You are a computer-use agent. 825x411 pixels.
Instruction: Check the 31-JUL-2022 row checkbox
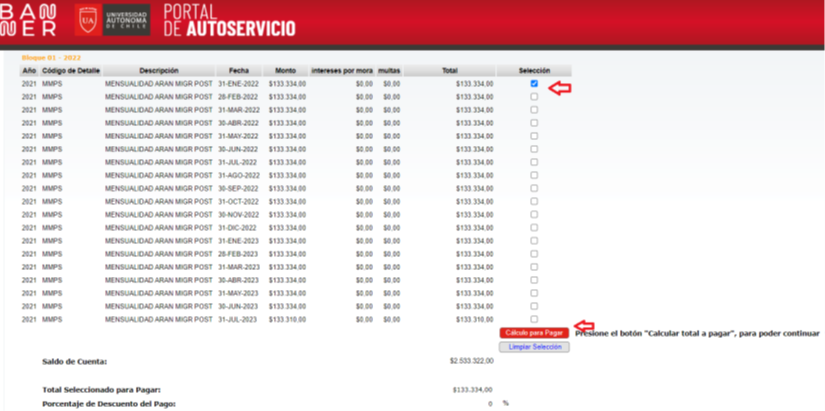(x=534, y=162)
